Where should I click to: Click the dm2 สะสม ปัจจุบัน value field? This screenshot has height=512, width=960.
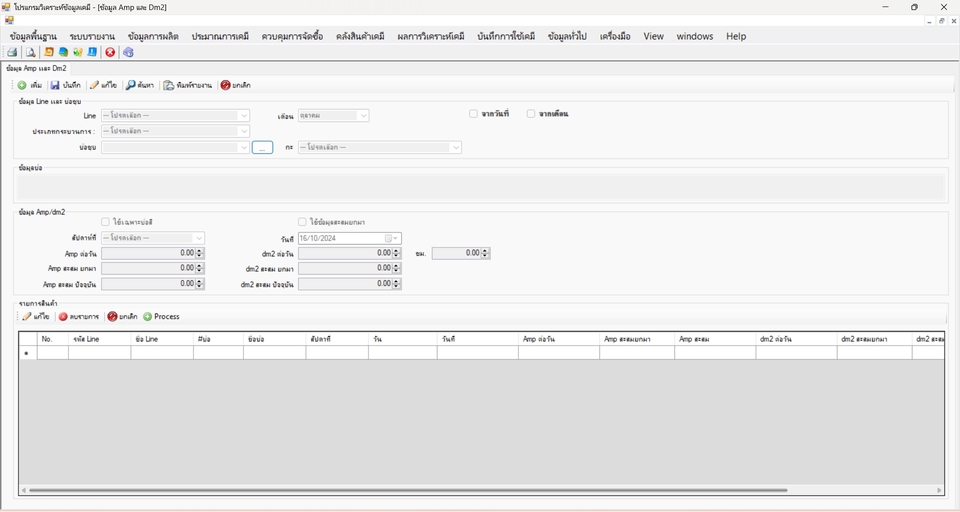345,284
